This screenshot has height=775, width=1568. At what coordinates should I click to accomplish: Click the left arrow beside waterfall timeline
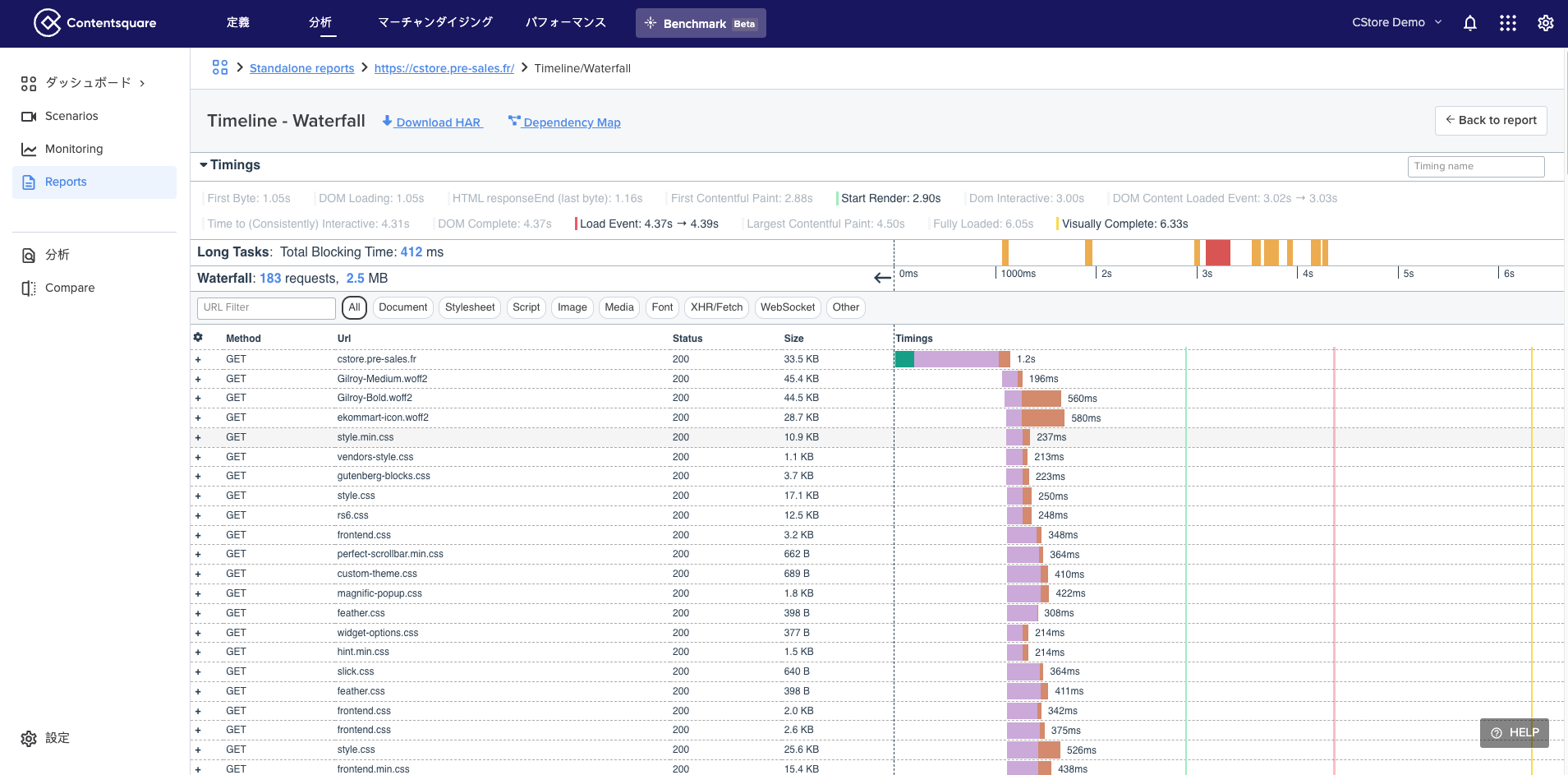[882, 278]
